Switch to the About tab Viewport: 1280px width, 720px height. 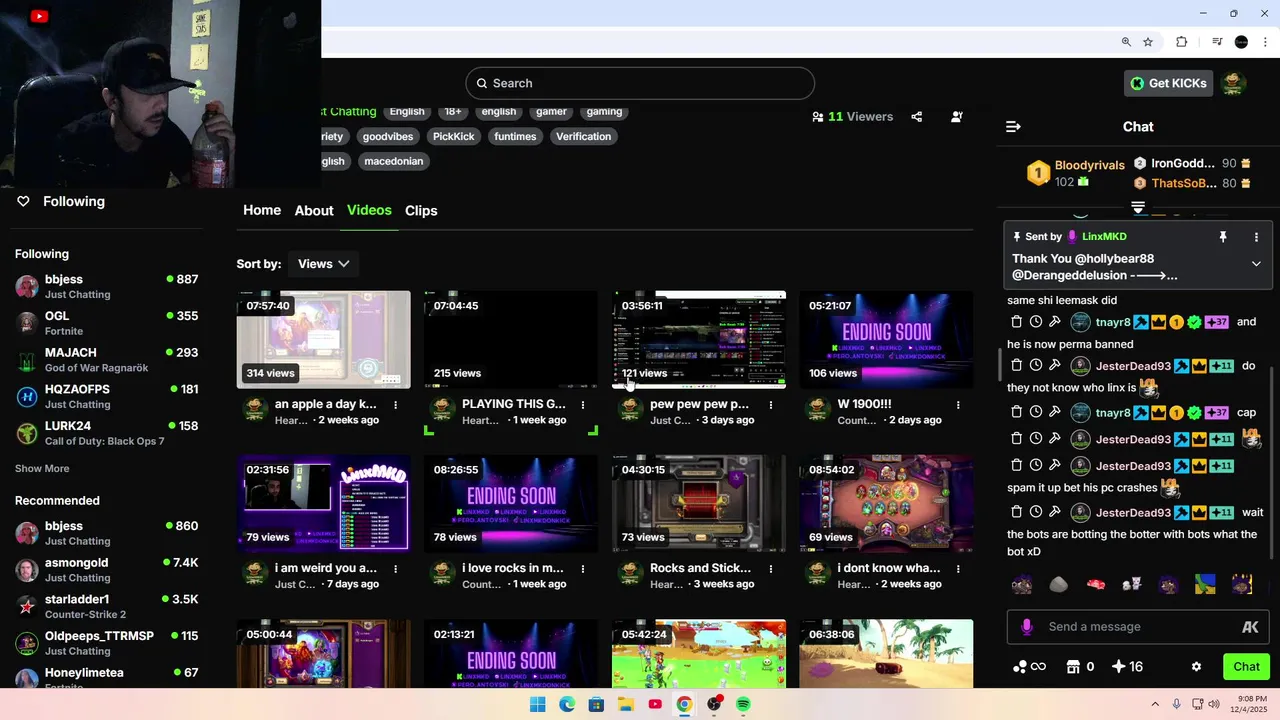click(x=314, y=210)
